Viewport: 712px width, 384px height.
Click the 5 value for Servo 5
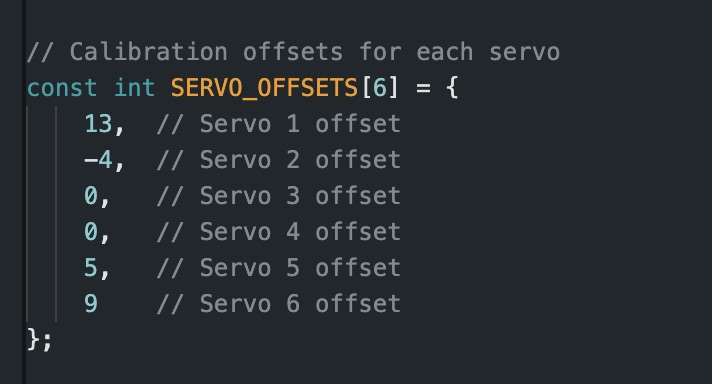click(x=91, y=267)
